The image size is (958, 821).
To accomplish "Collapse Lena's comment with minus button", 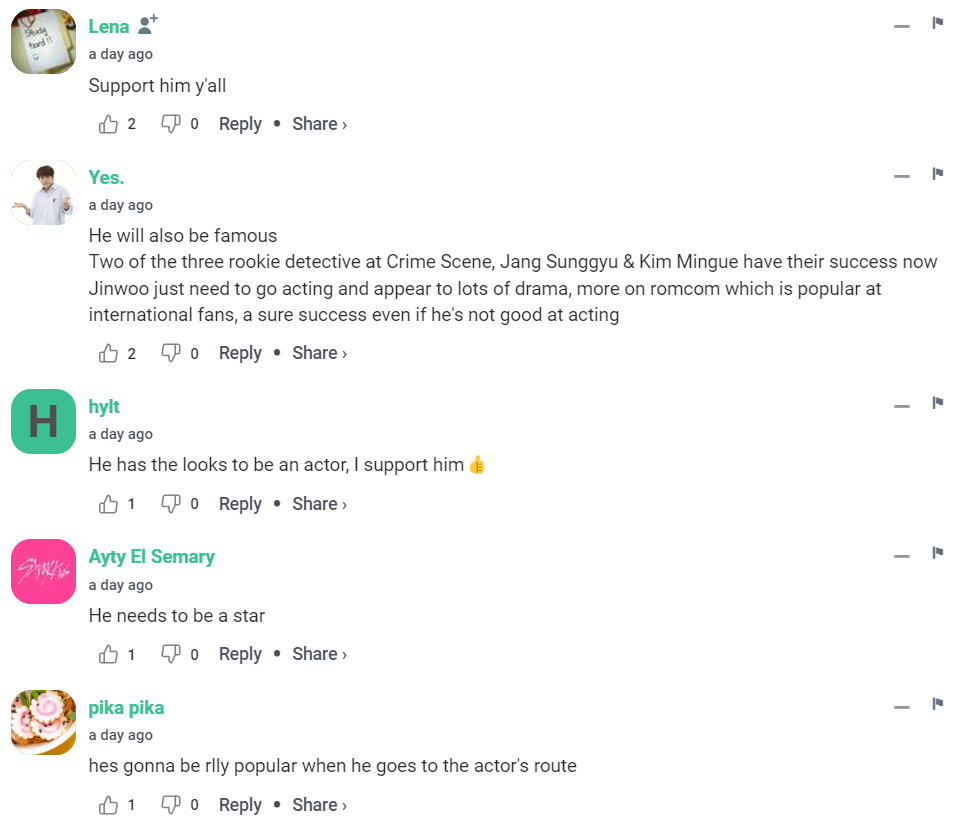I will (x=902, y=25).
